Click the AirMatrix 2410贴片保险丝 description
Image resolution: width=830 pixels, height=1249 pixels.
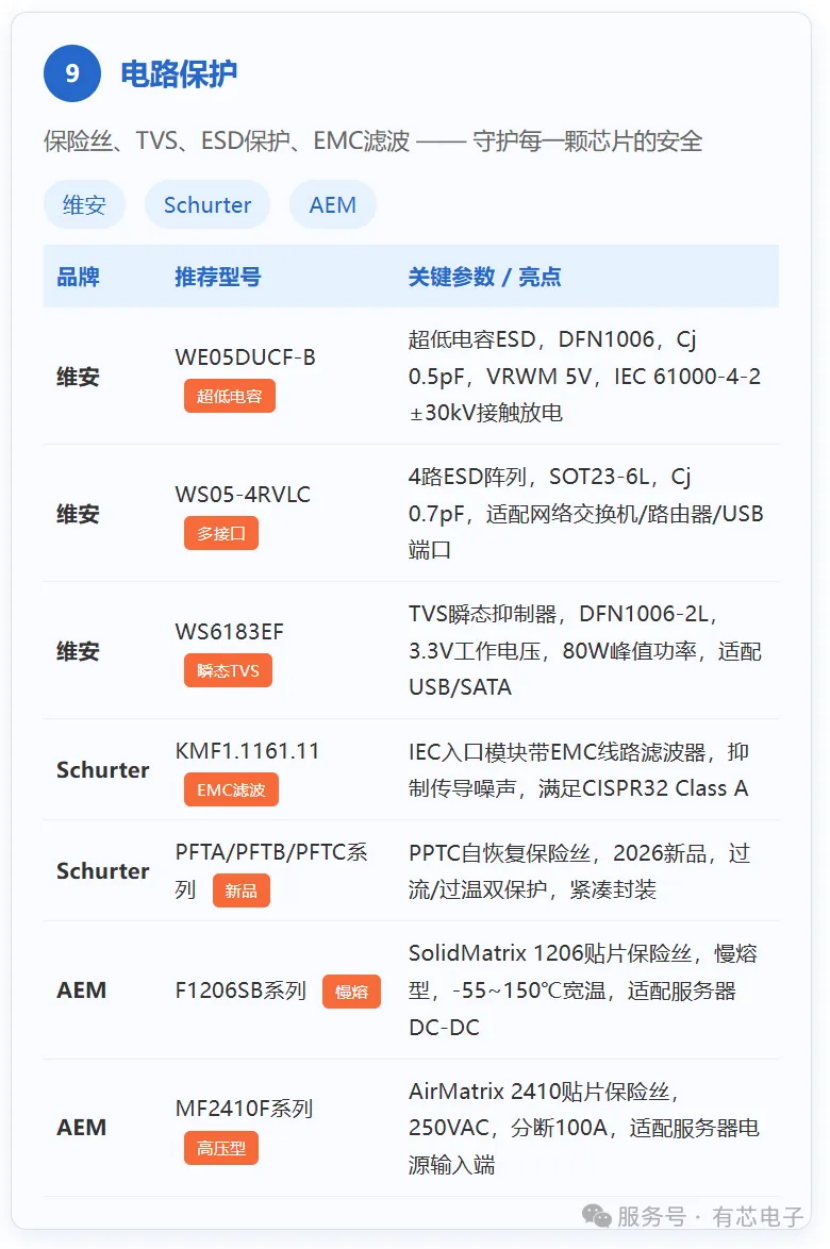(584, 1127)
